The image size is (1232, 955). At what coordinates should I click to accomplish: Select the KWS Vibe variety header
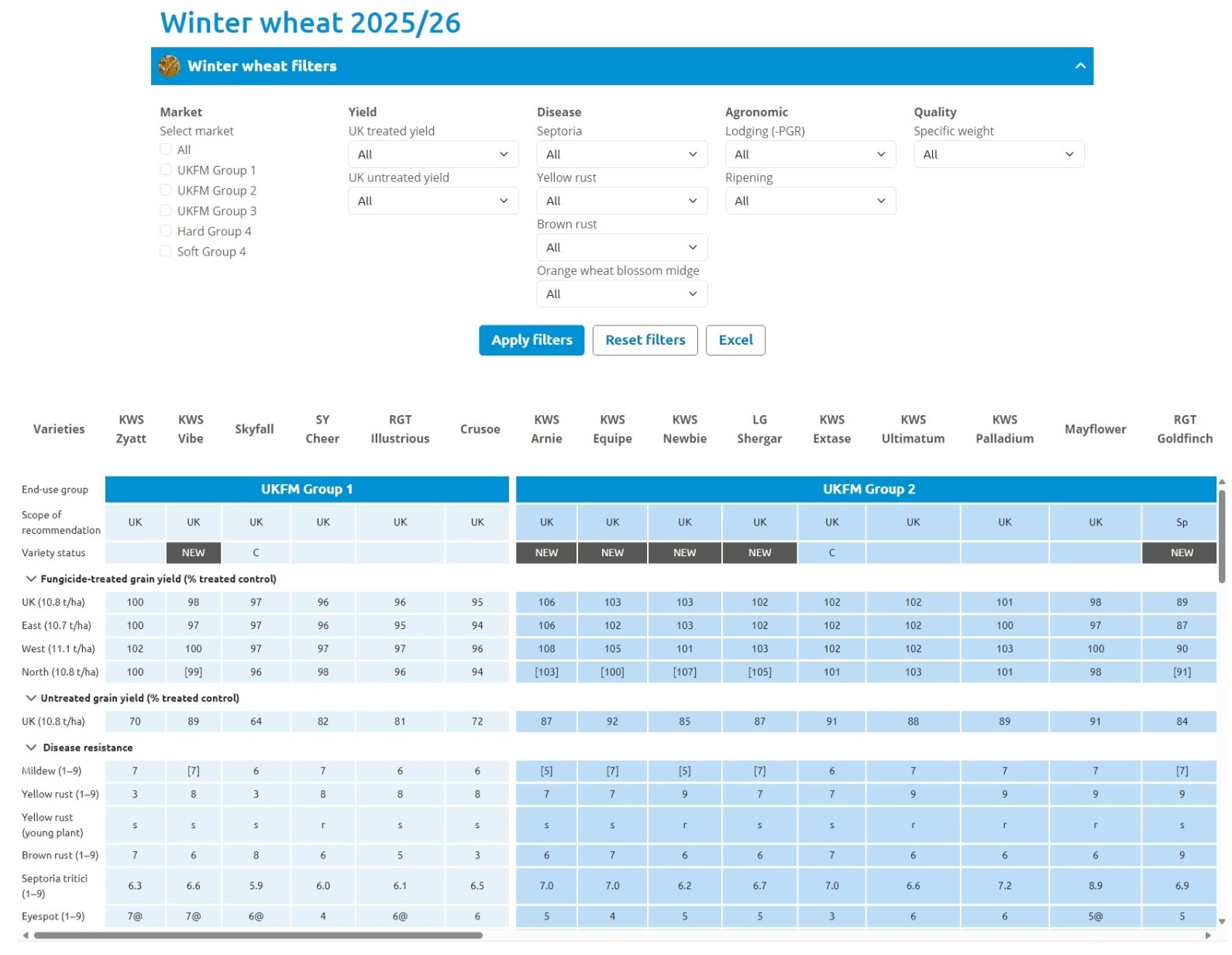click(191, 429)
